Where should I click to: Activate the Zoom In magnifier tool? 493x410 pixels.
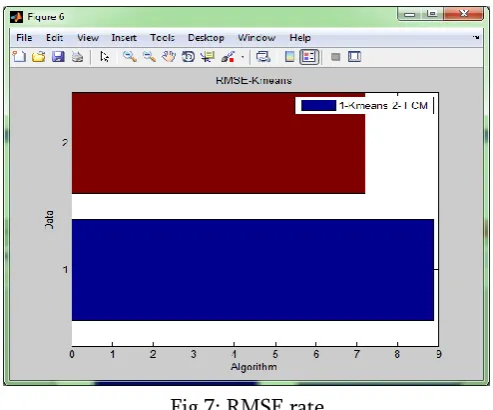130,57
